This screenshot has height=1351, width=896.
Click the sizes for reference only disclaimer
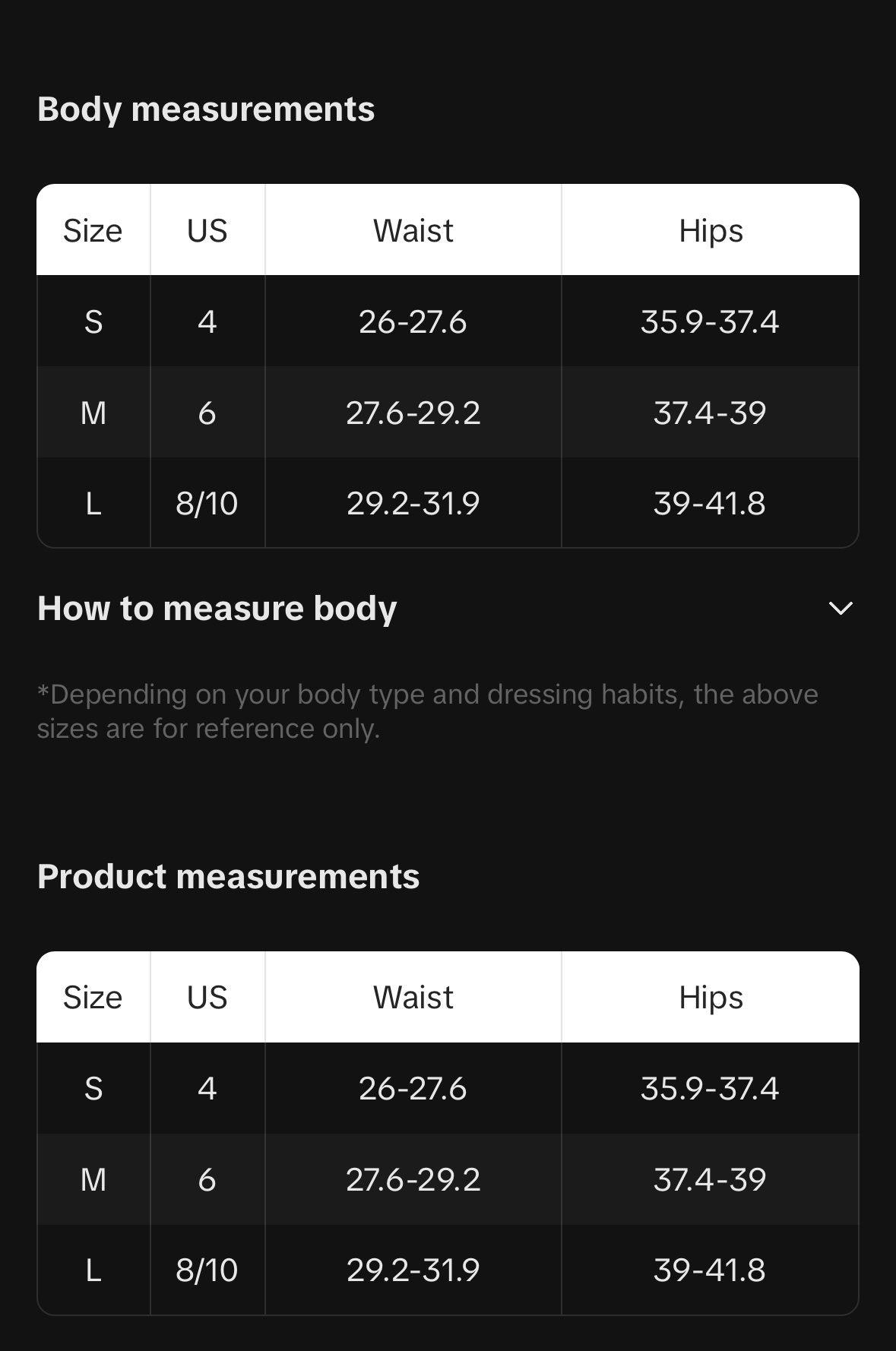pos(427,711)
